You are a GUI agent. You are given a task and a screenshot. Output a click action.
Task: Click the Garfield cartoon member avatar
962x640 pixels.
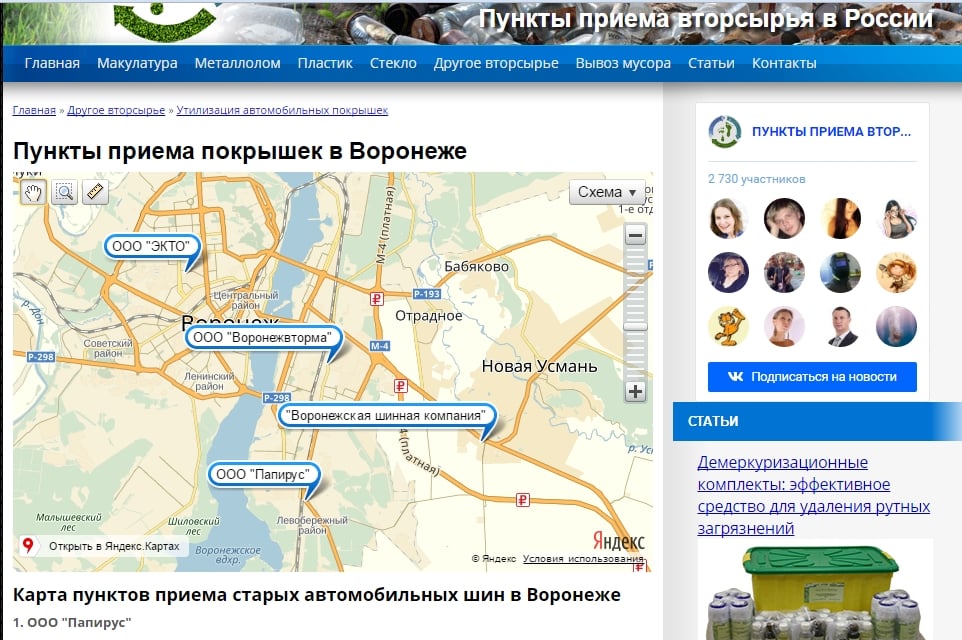point(728,326)
